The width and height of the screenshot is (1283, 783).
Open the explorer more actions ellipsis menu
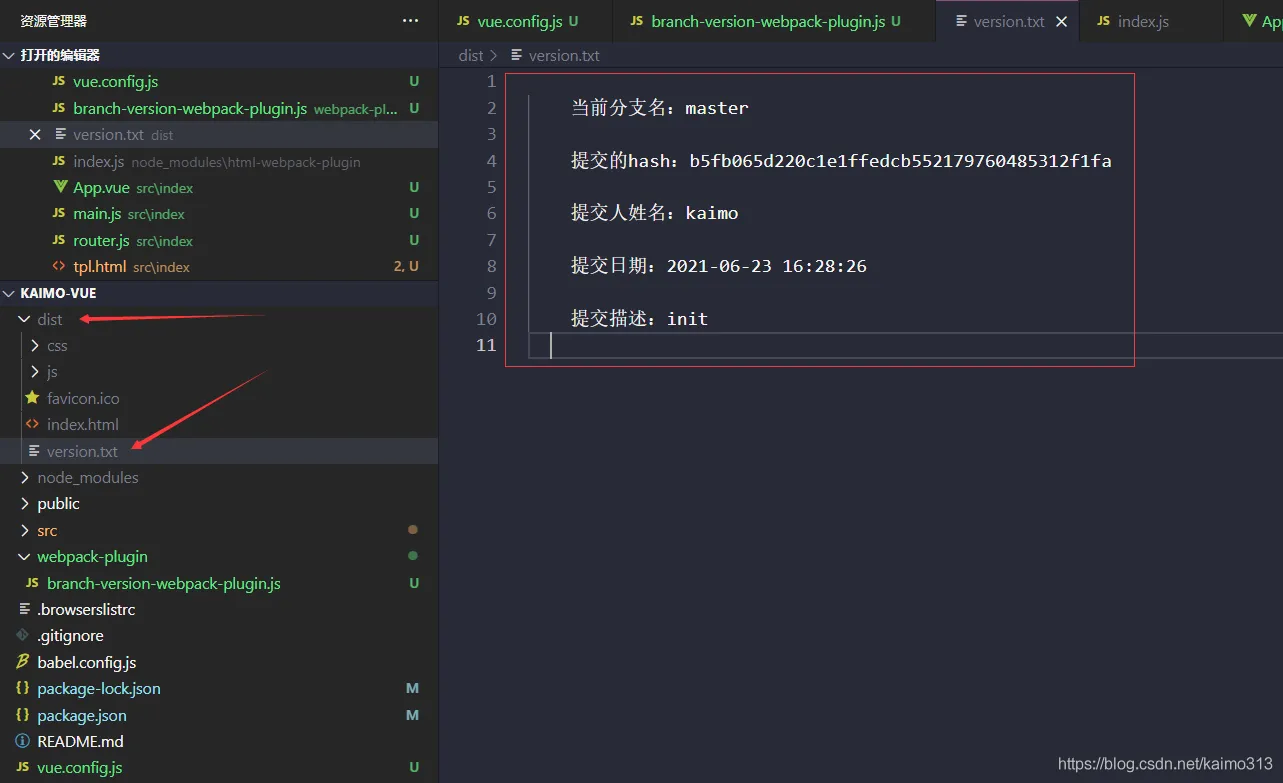pos(410,20)
